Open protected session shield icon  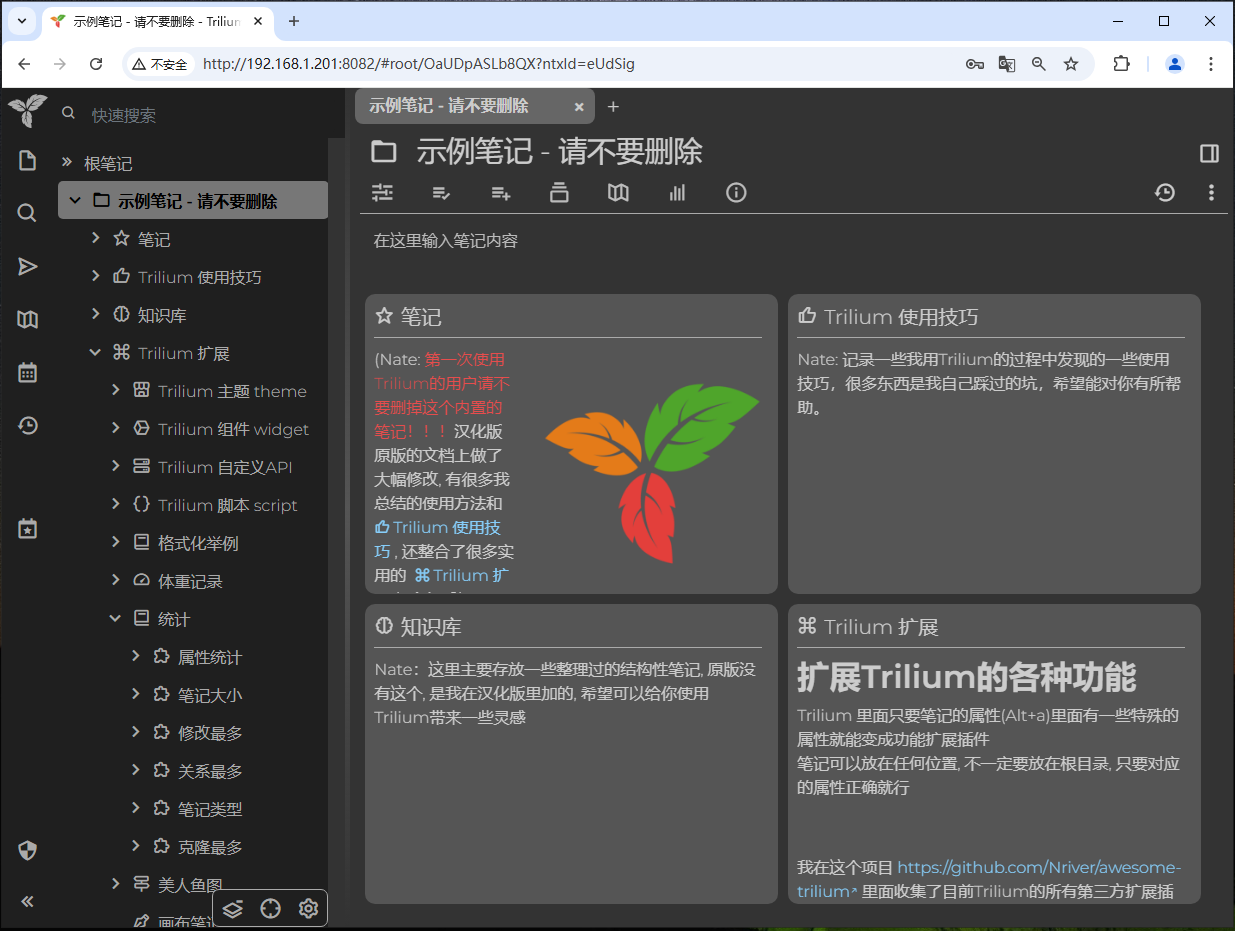tap(27, 851)
